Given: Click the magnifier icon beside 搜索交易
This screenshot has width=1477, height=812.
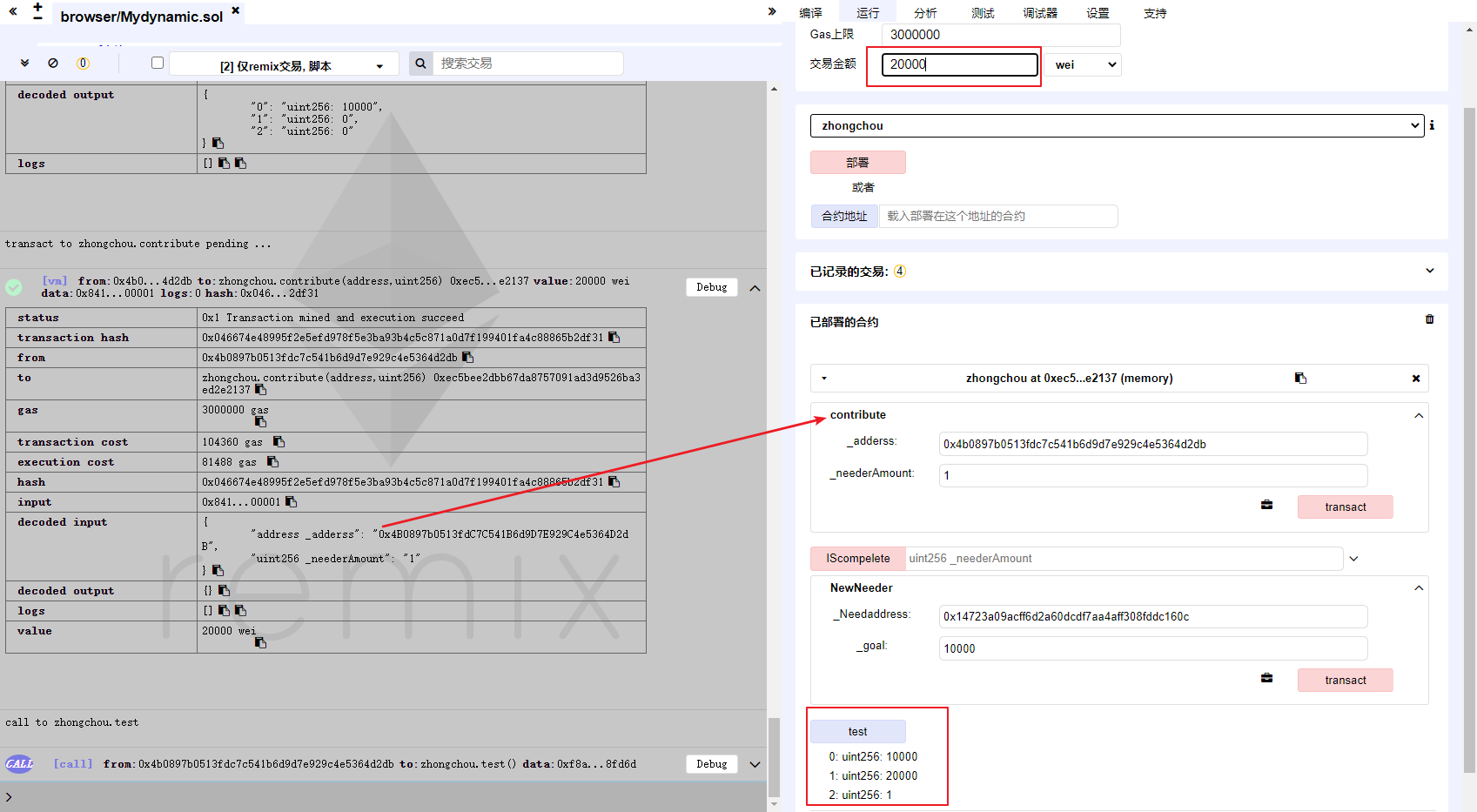Looking at the screenshot, I should click(420, 64).
